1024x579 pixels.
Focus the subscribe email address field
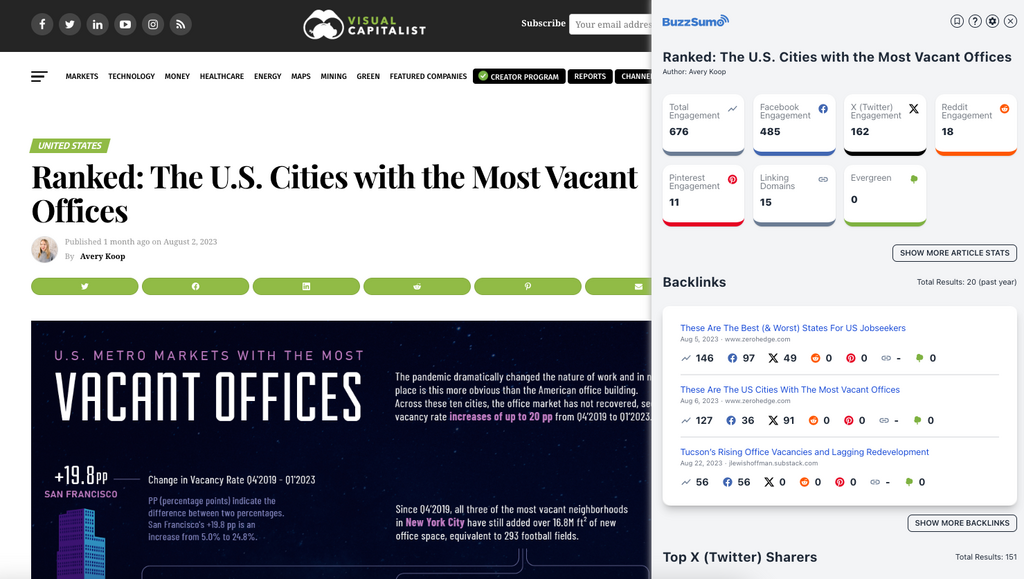[x=611, y=24]
